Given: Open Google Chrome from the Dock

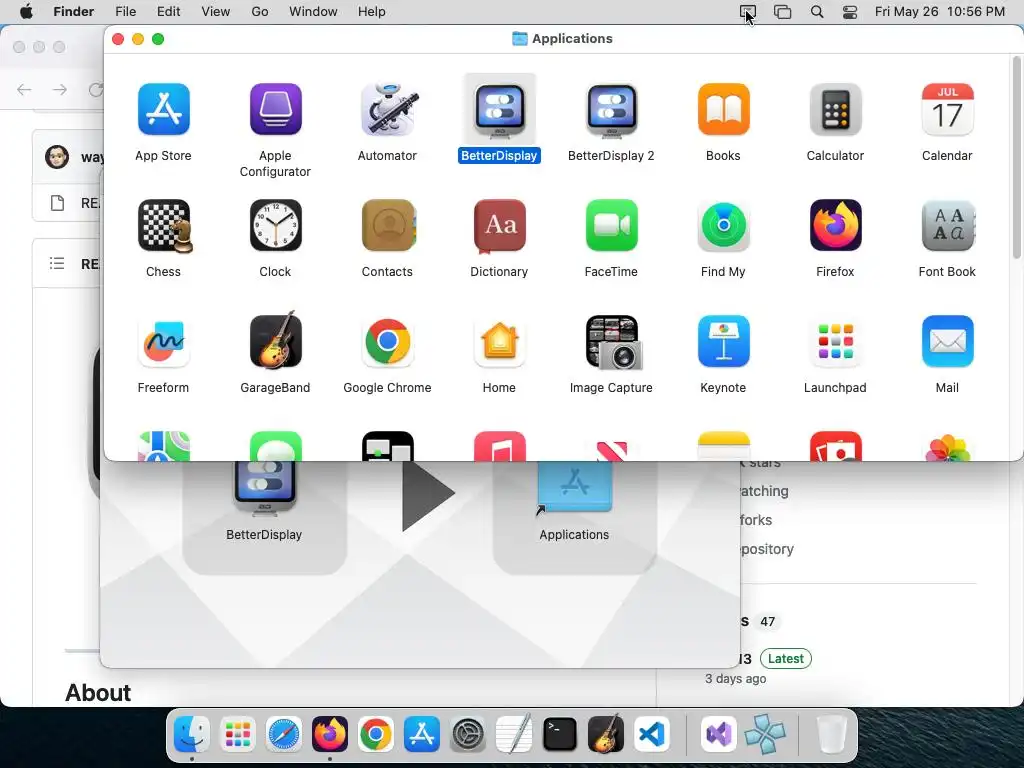Looking at the screenshot, I should coord(376,734).
